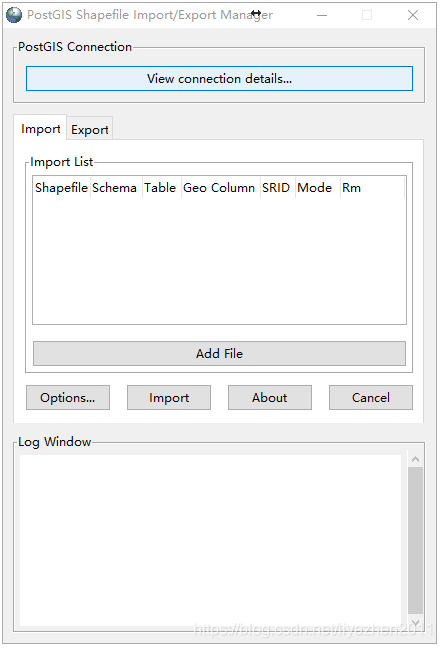Click the Shapefile column header
This screenshot has width=442, height=648.
click(x=61, y=188)
